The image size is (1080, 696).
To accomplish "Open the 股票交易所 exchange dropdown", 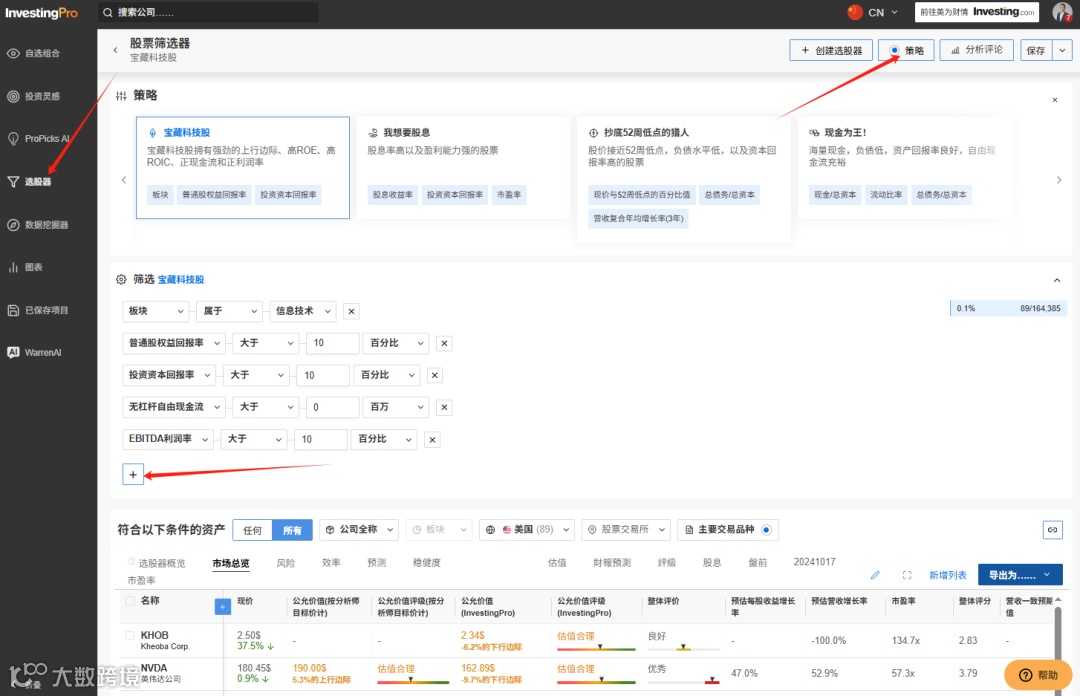I will tap(626, 529).
